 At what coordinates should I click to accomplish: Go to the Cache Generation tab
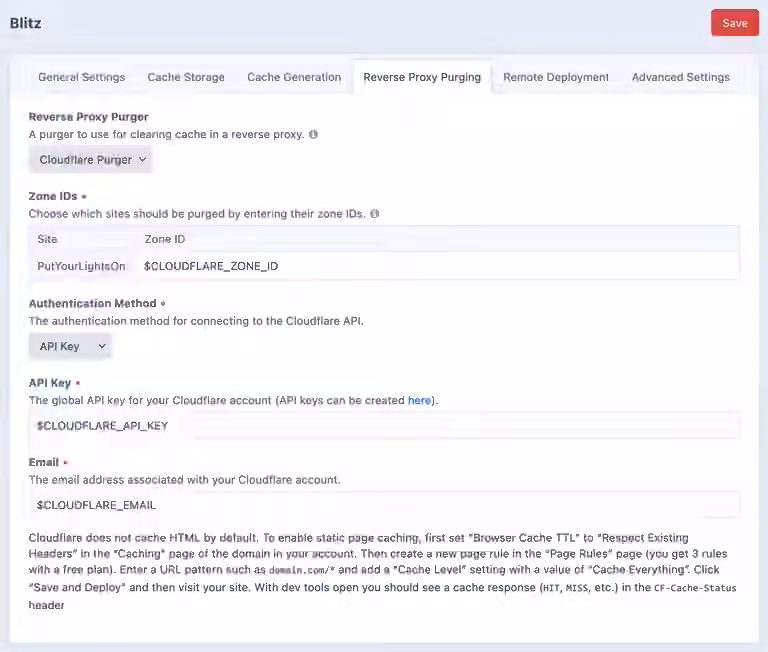pos(294,77)
